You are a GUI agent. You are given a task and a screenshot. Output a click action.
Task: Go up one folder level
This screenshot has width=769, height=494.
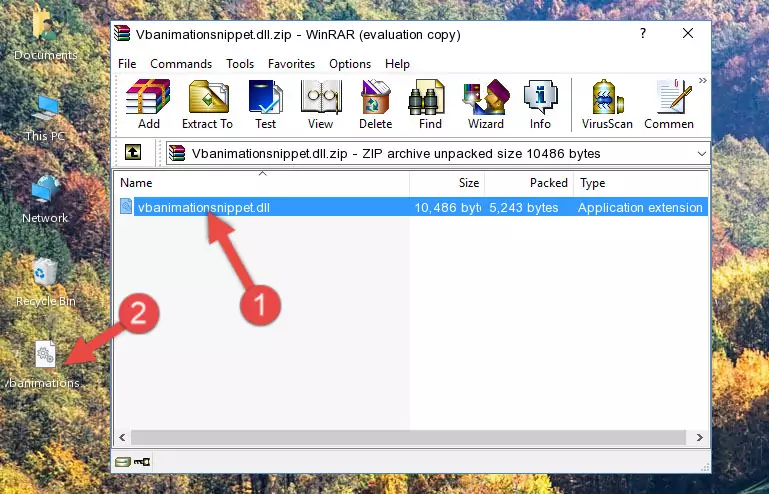pyautogui.click(x=133, y=153)
